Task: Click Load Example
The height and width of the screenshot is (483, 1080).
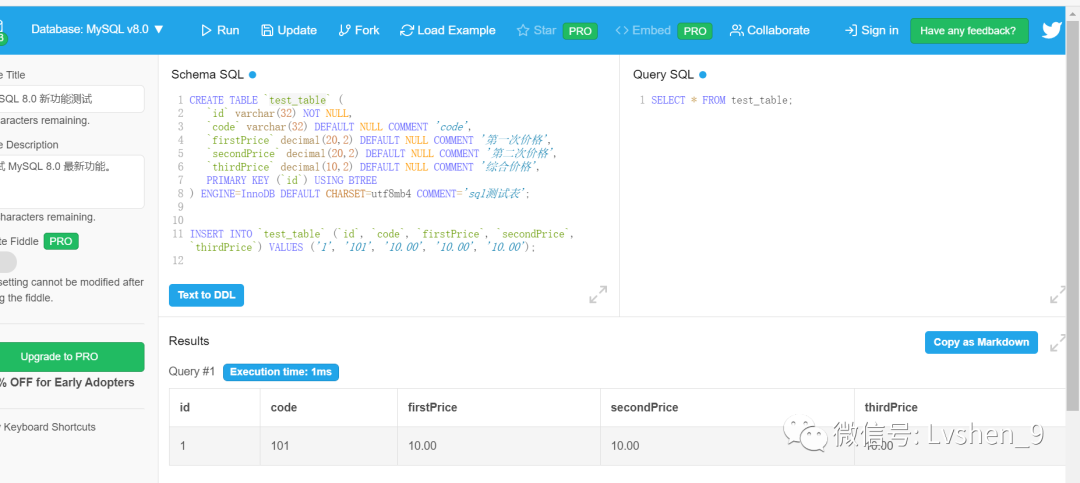Action: [x=448, y=30]
